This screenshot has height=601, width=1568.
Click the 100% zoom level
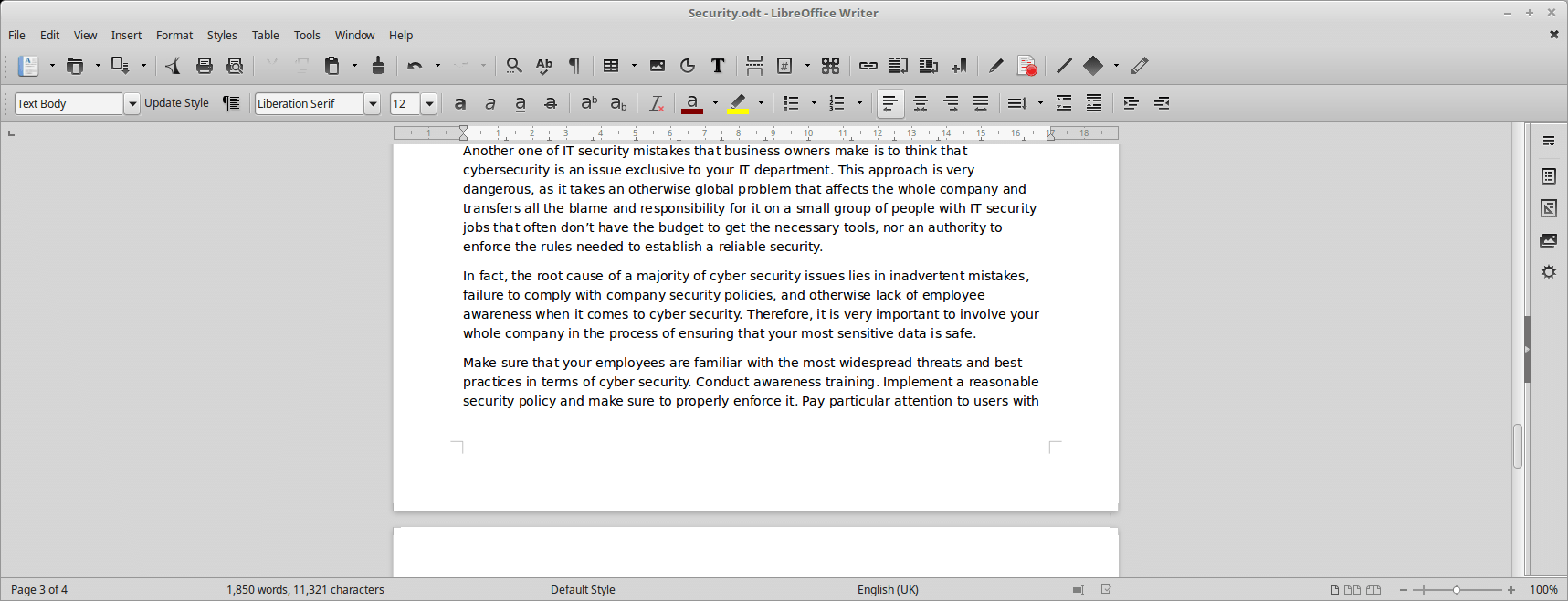(1543, 590)
